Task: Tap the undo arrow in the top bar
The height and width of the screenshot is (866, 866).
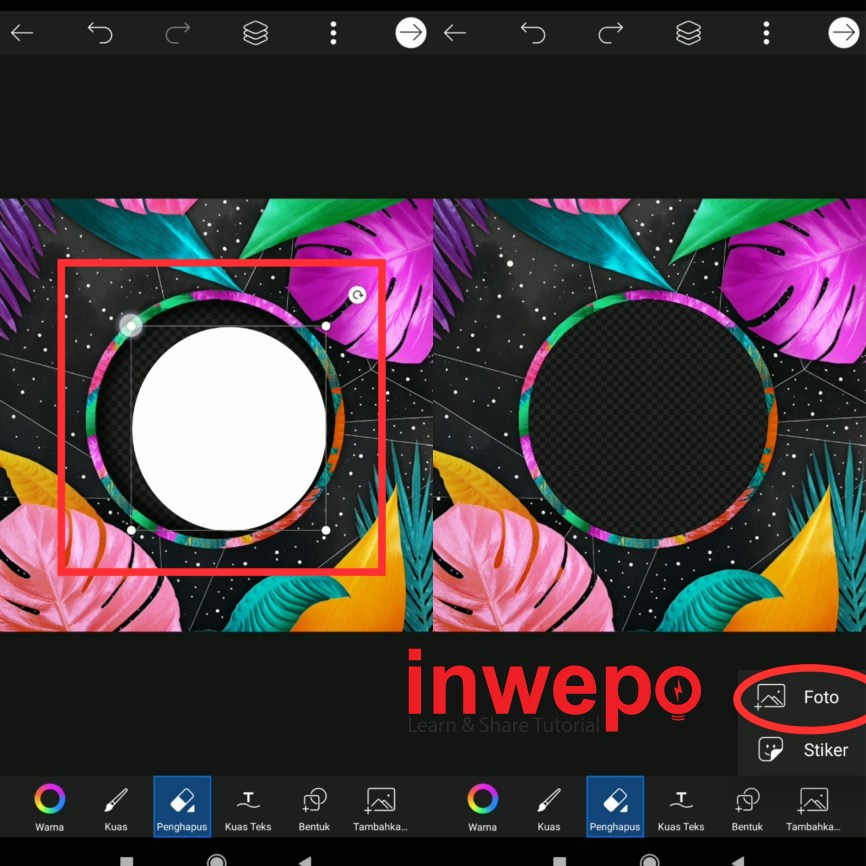Action: click(x=100, y=32)
